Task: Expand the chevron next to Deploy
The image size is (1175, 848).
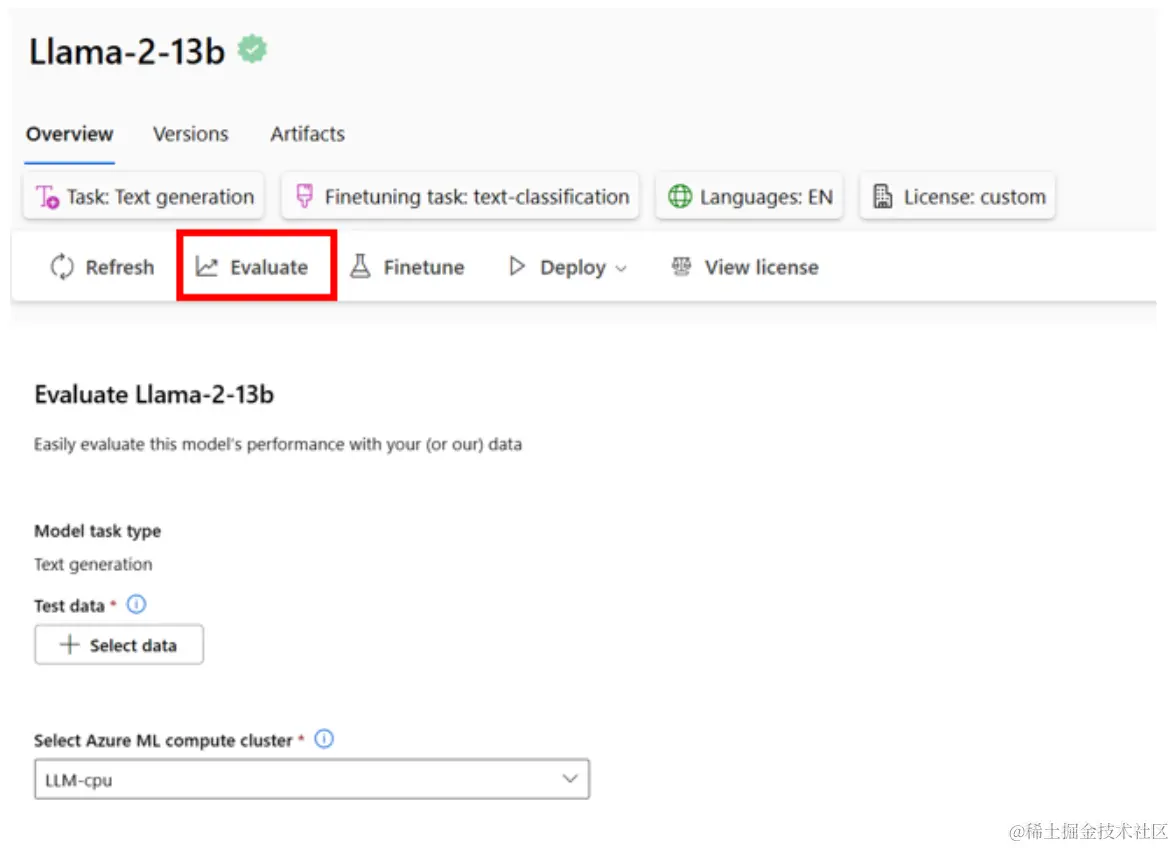Action: coord(621,269)
